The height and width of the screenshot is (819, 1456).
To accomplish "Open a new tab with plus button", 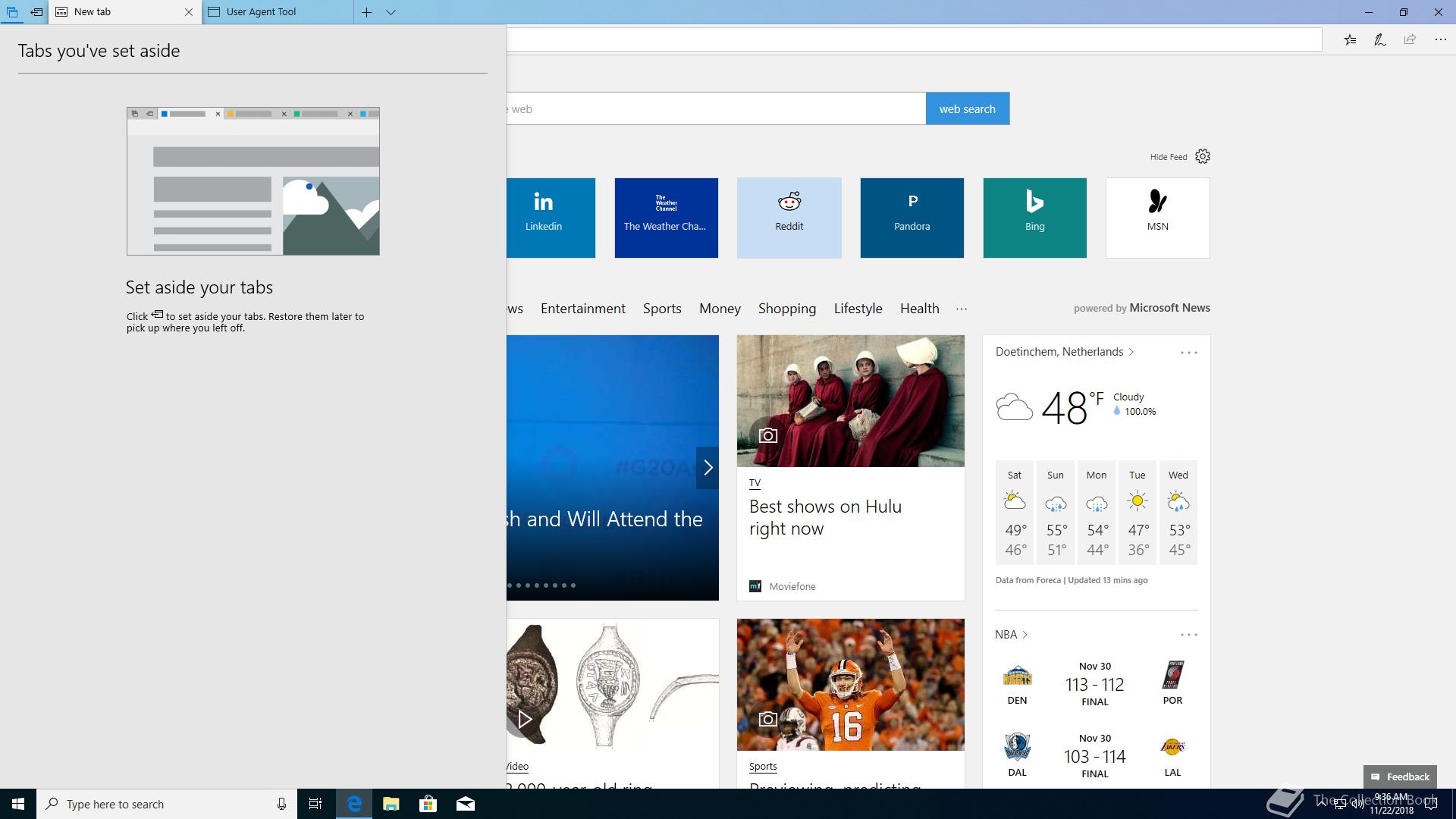I will point(366,12).
